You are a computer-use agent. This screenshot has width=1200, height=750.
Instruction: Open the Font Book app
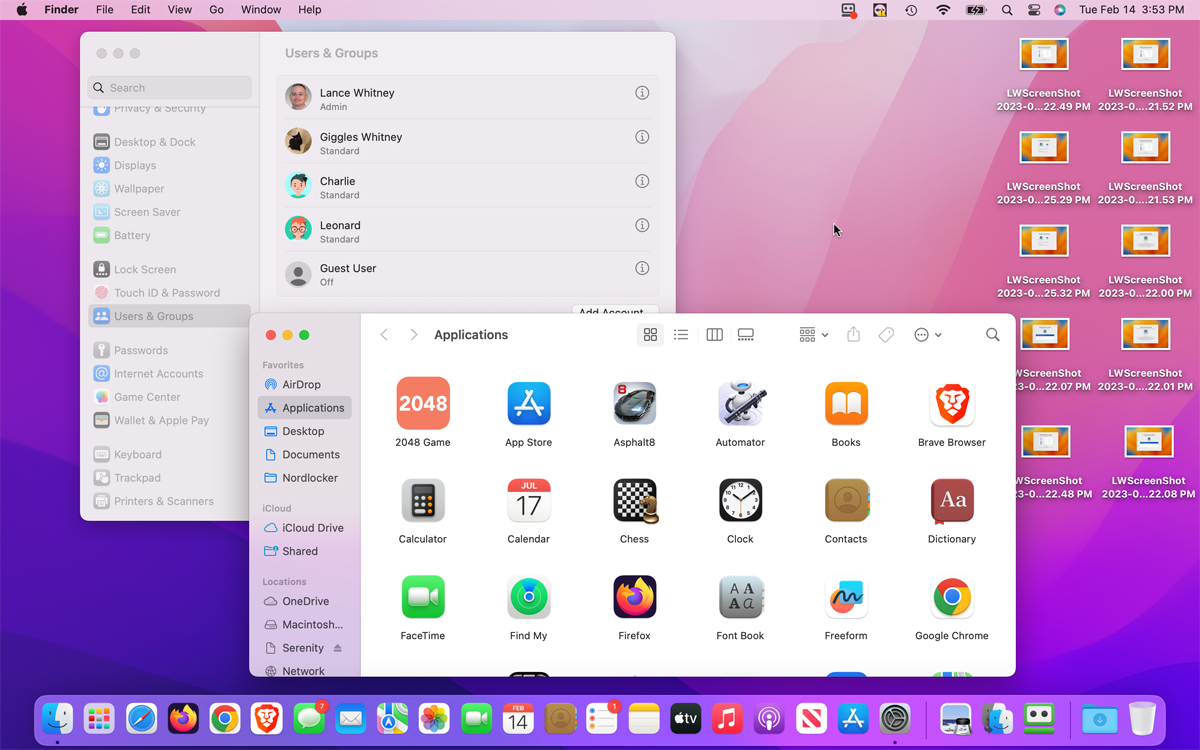(x=740, y=597)
